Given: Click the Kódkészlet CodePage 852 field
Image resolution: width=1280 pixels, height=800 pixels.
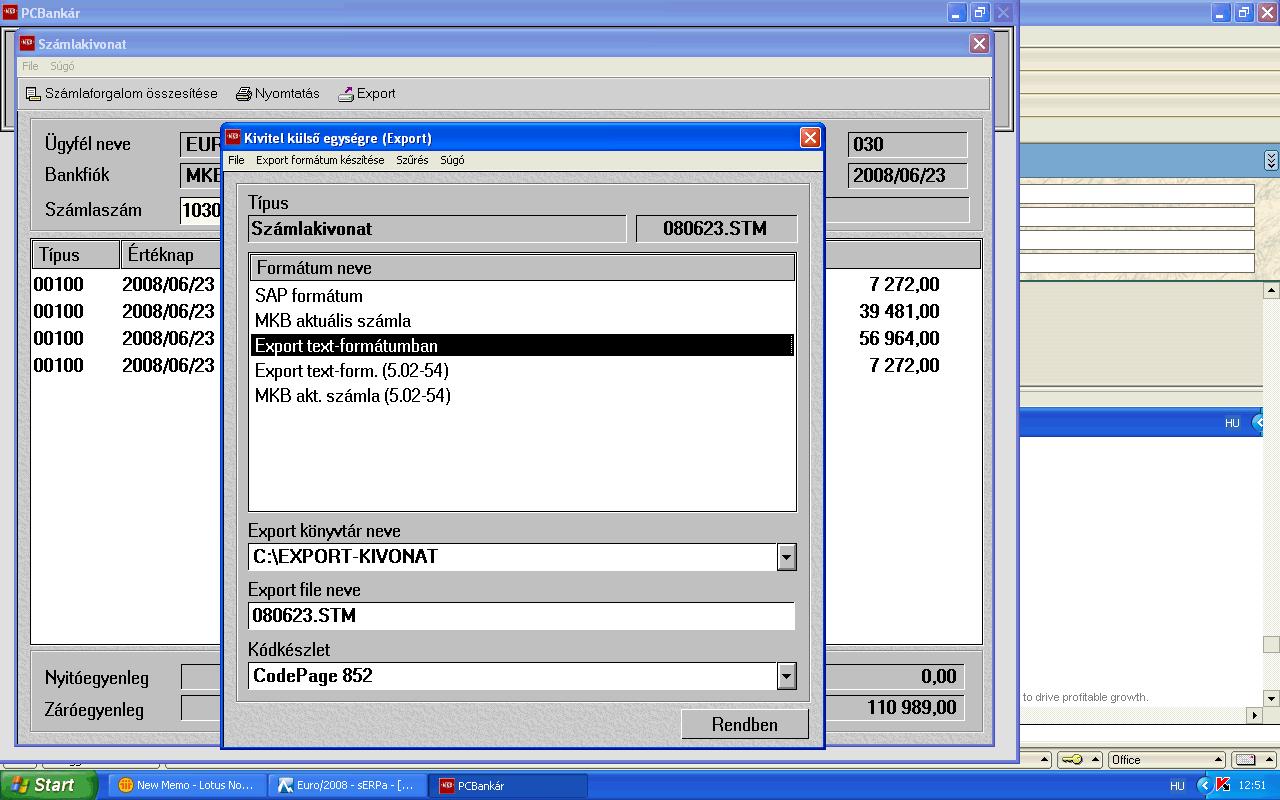Looking at the screenshot, I should pos(512,676).
